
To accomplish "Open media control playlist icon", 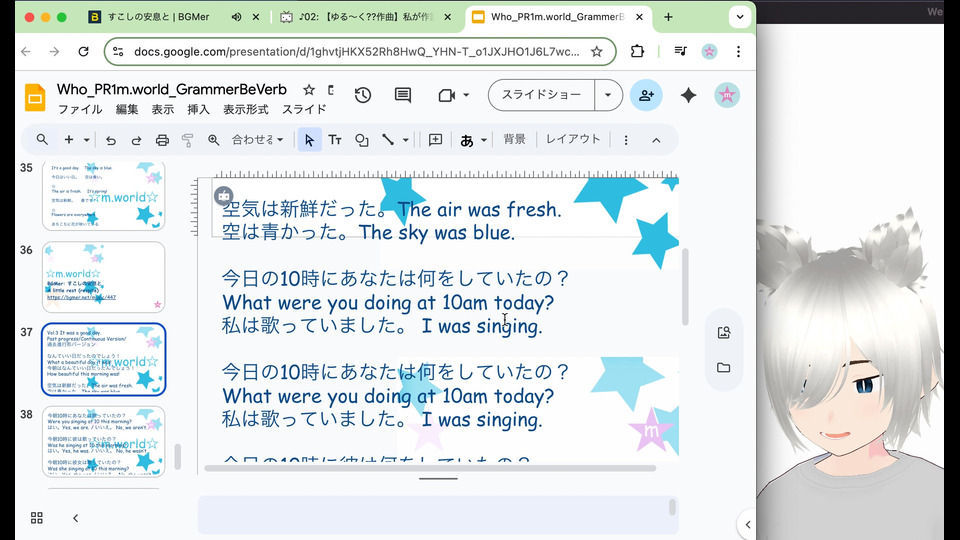I will pos(680,51).
